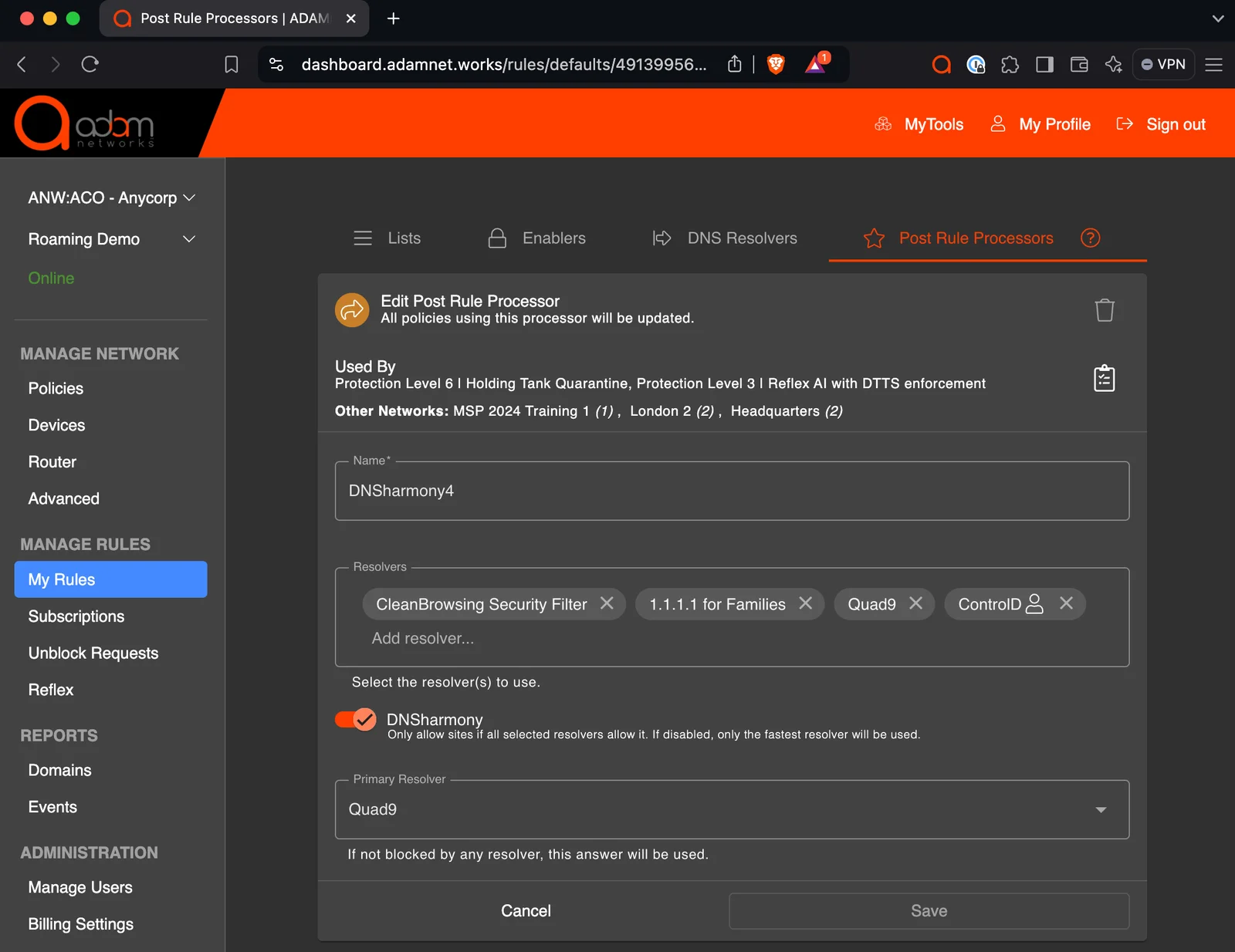Open the Used By clipboard list icon
The height and width of the screenshot is (952, 1235).
click(1105, 378)
